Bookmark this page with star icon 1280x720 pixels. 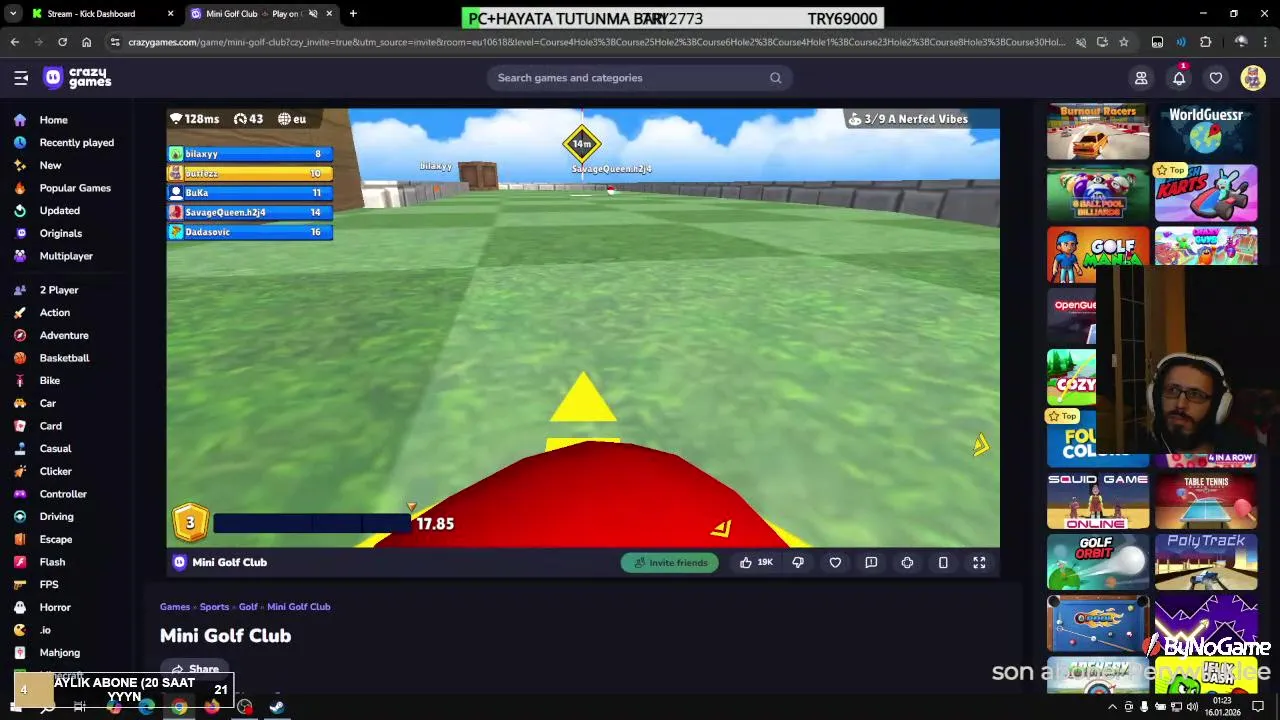coord(1124,42)
